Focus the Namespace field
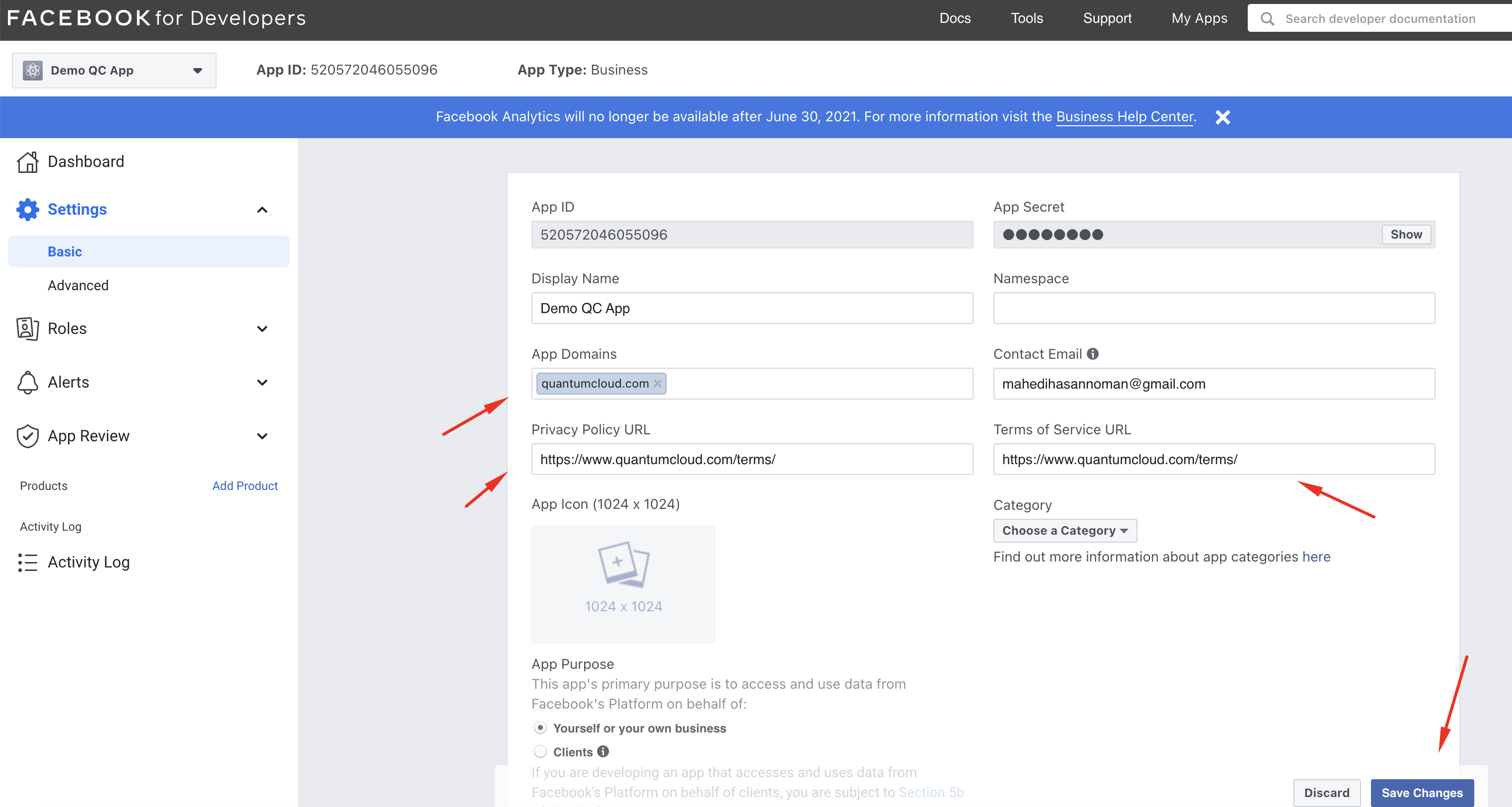1512x807 pixels. pyautogui.click(x=1214, y=309)
